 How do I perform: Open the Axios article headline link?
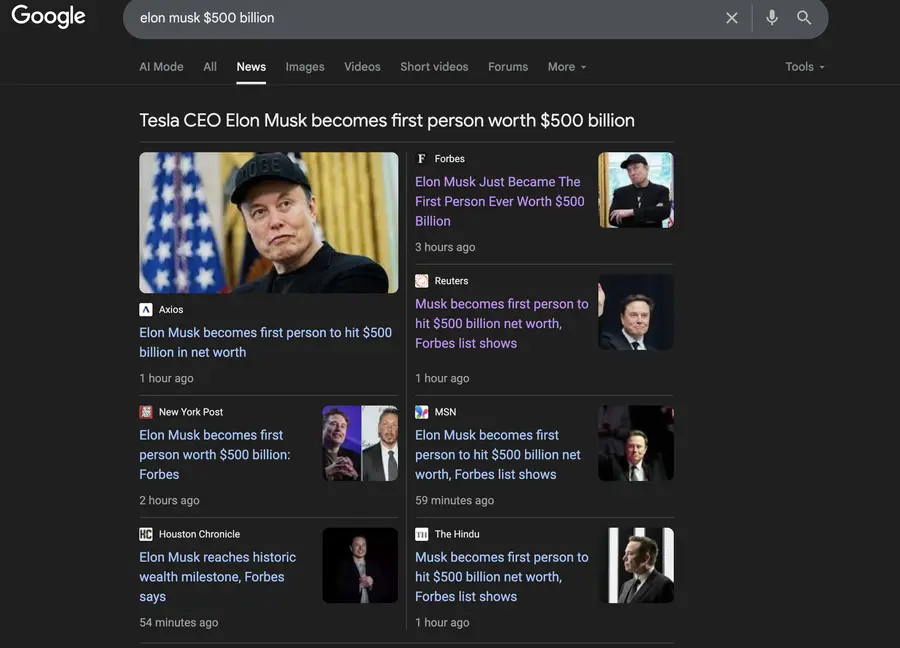[x=265, y=342]
